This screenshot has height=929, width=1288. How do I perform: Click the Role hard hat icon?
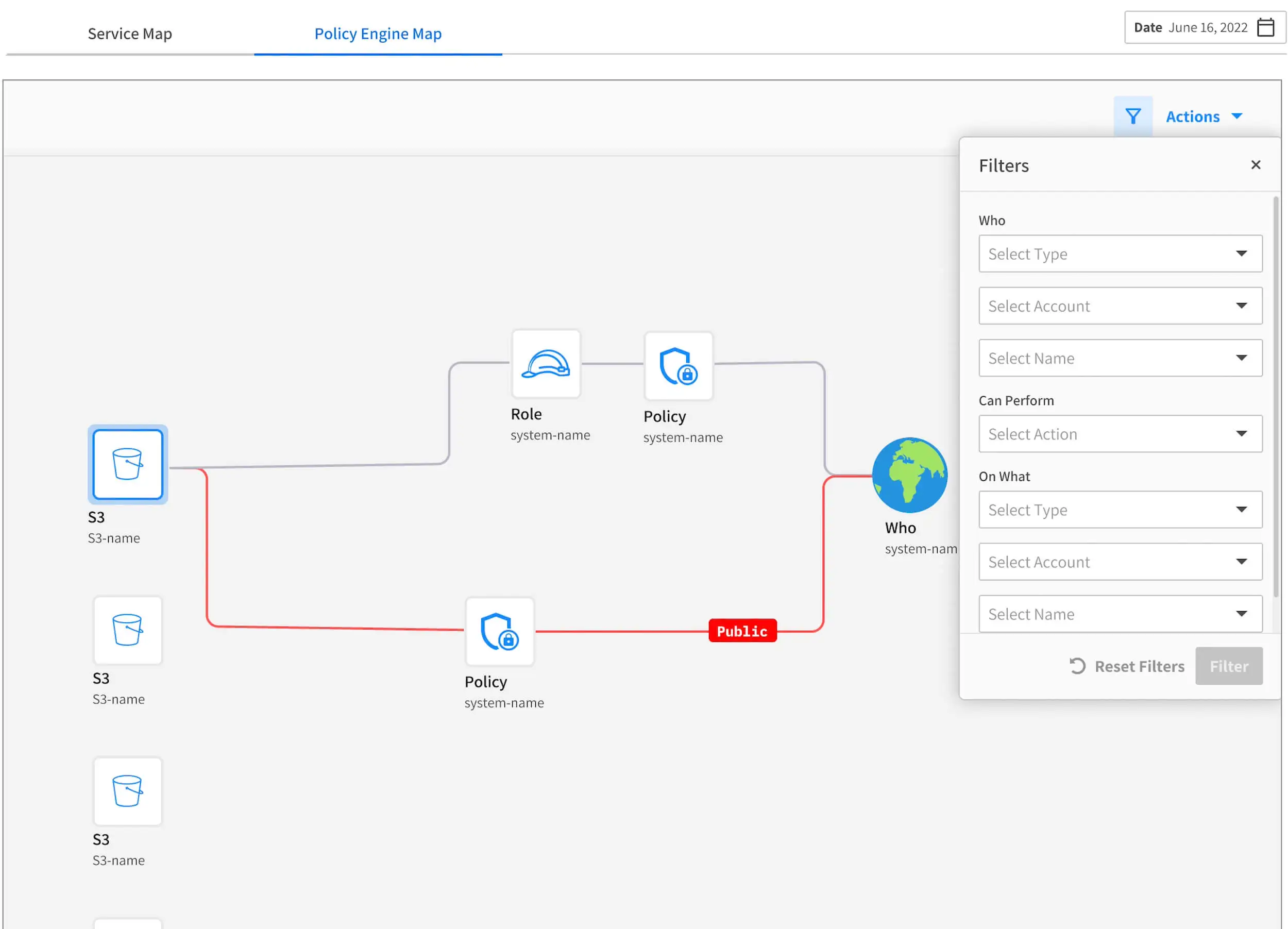tap(546, 363)
